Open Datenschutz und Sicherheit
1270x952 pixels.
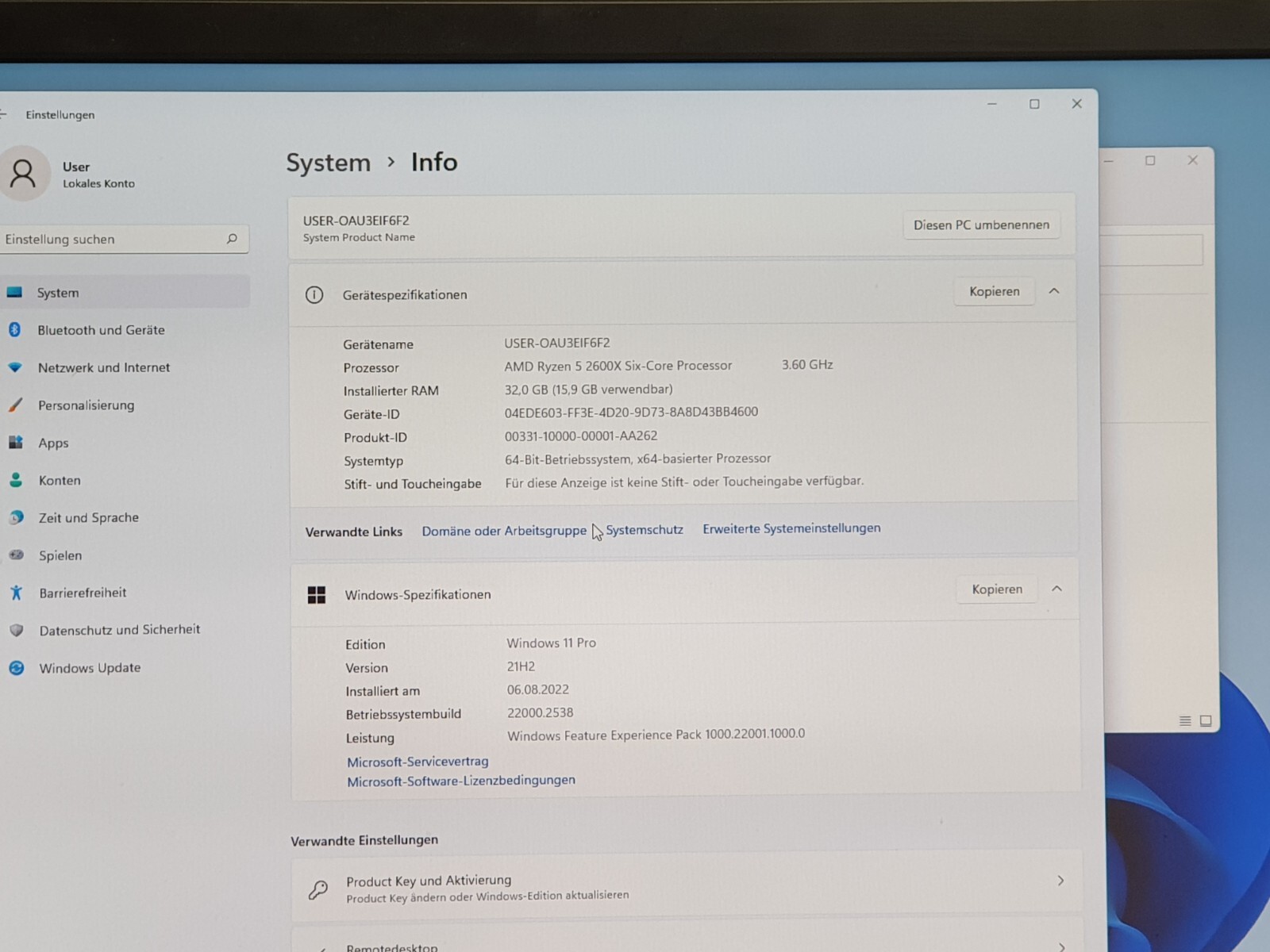tap(120, 630)
